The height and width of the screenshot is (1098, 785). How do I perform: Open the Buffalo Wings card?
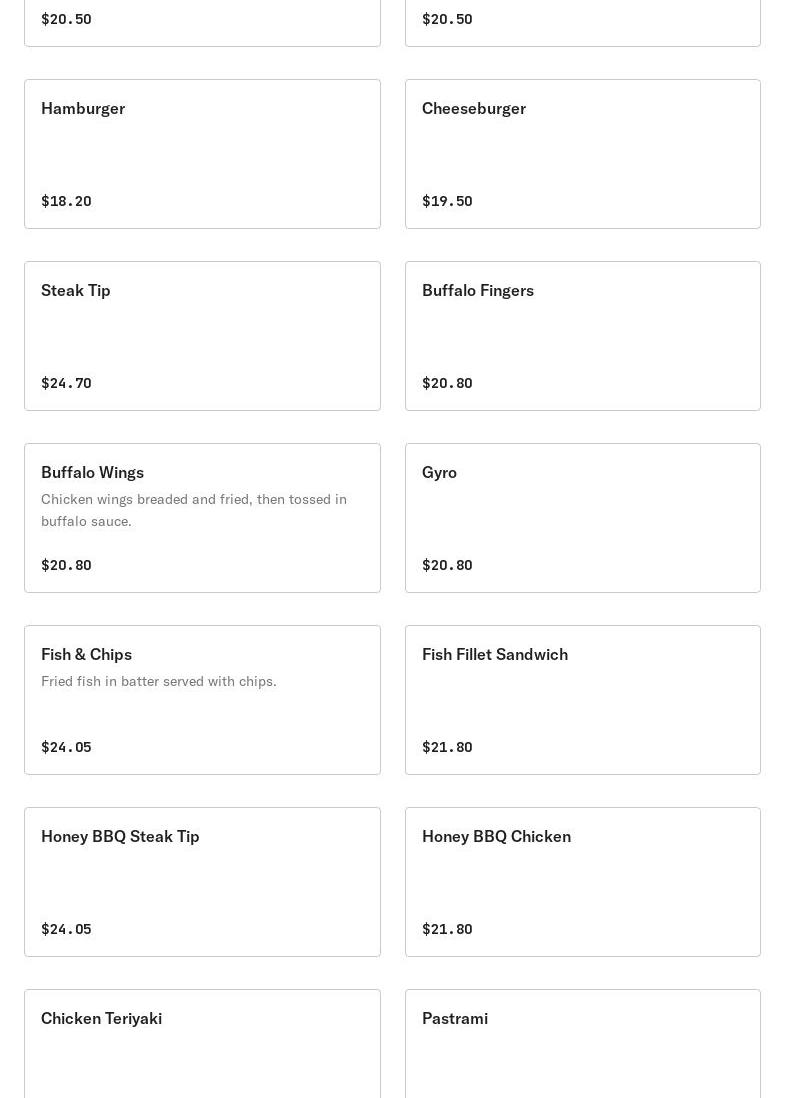(202, 518)
